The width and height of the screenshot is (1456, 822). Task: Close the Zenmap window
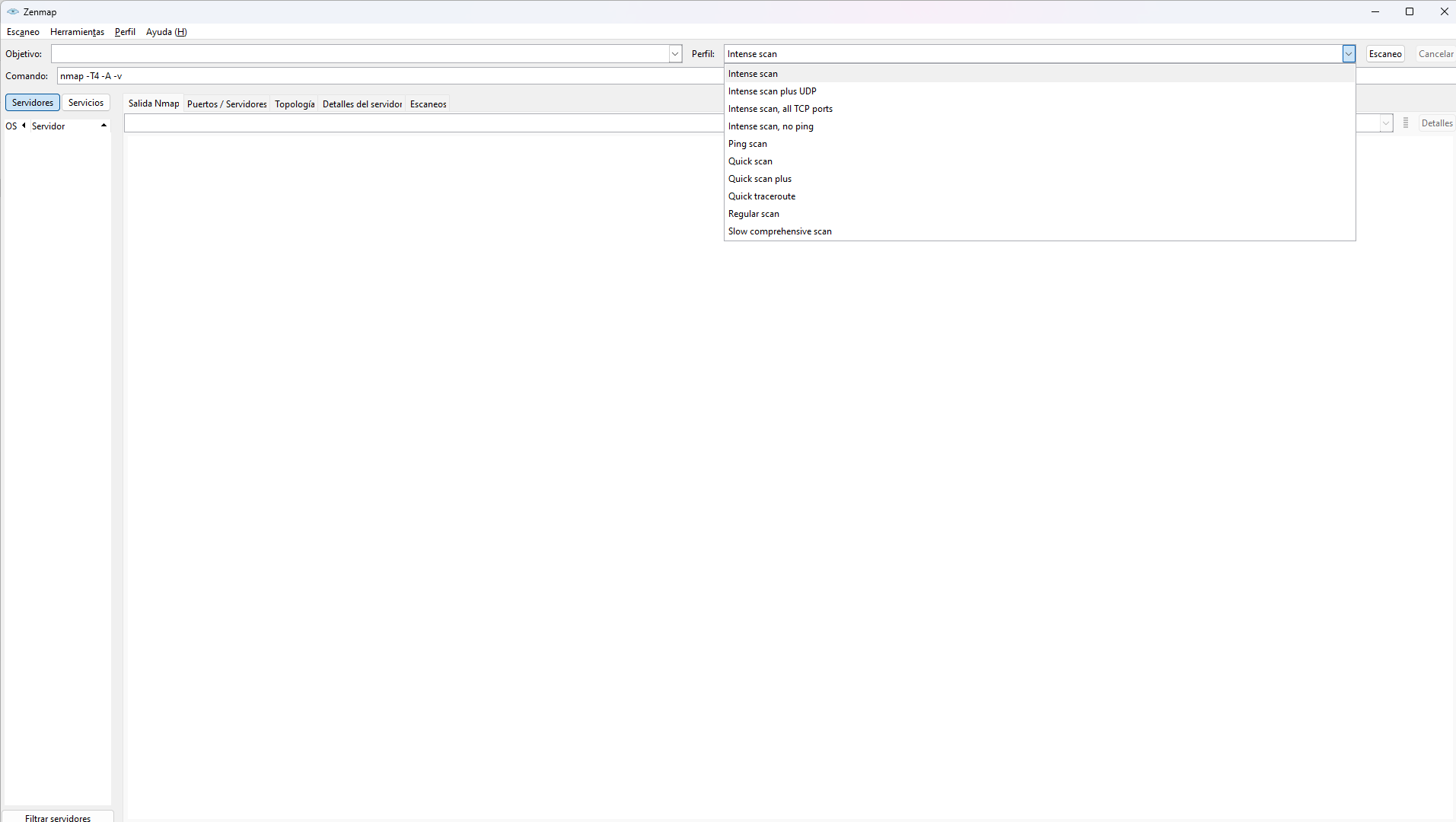click(1444, 11)
